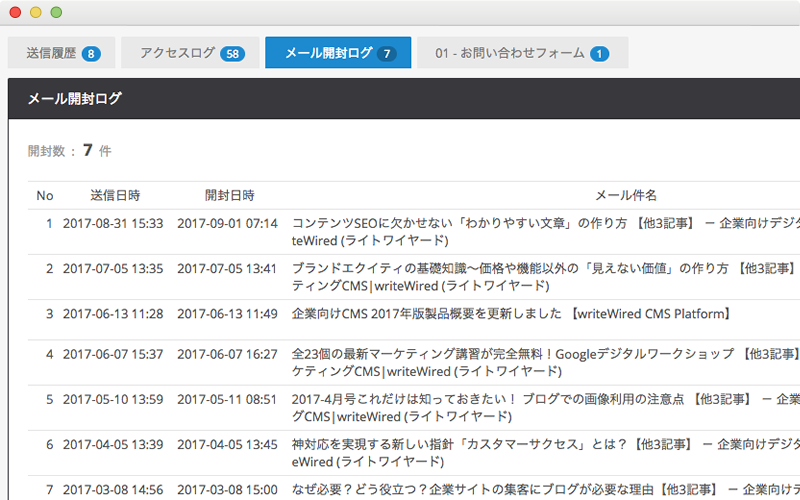Click the 8 badge on 送信履歴
The height and width of the screenshot is (500, 800).
tap(91, 54)
